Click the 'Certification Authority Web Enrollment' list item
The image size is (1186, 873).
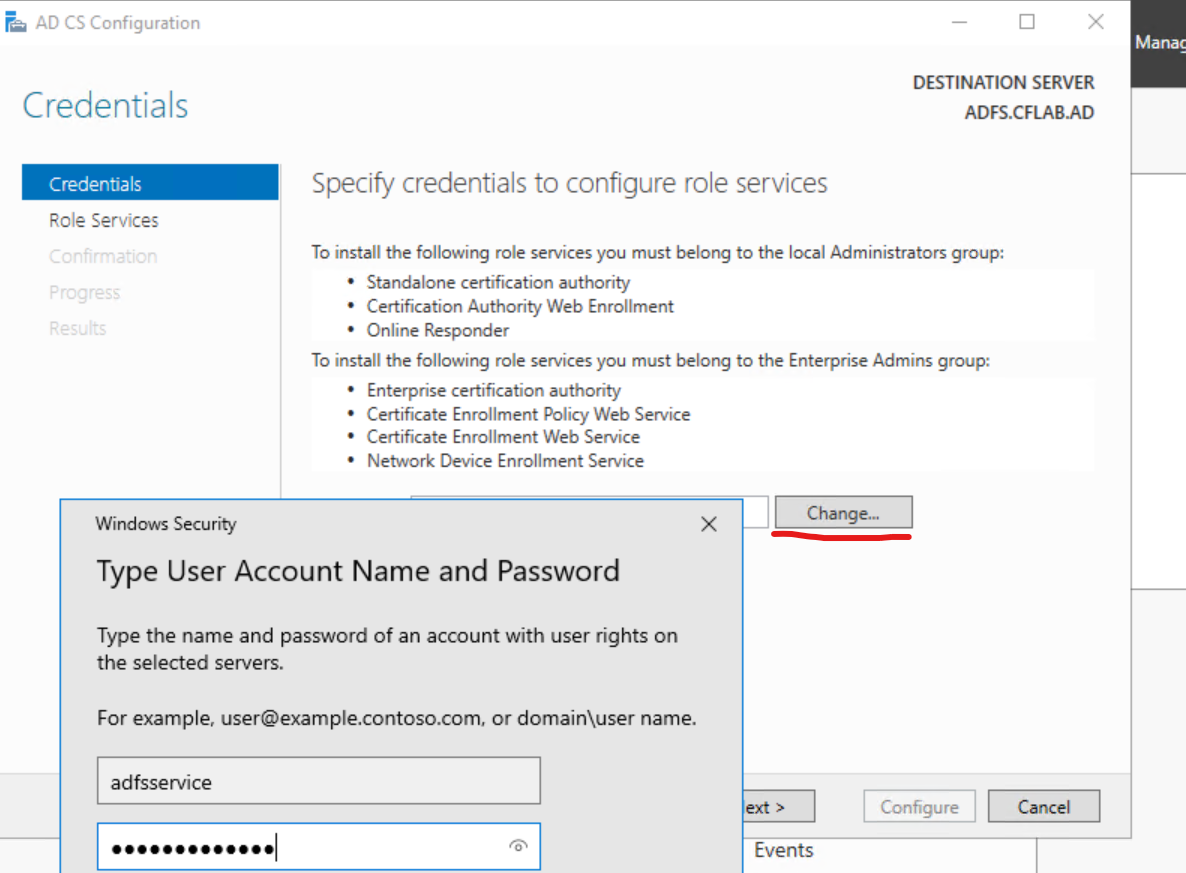(520, 306)
